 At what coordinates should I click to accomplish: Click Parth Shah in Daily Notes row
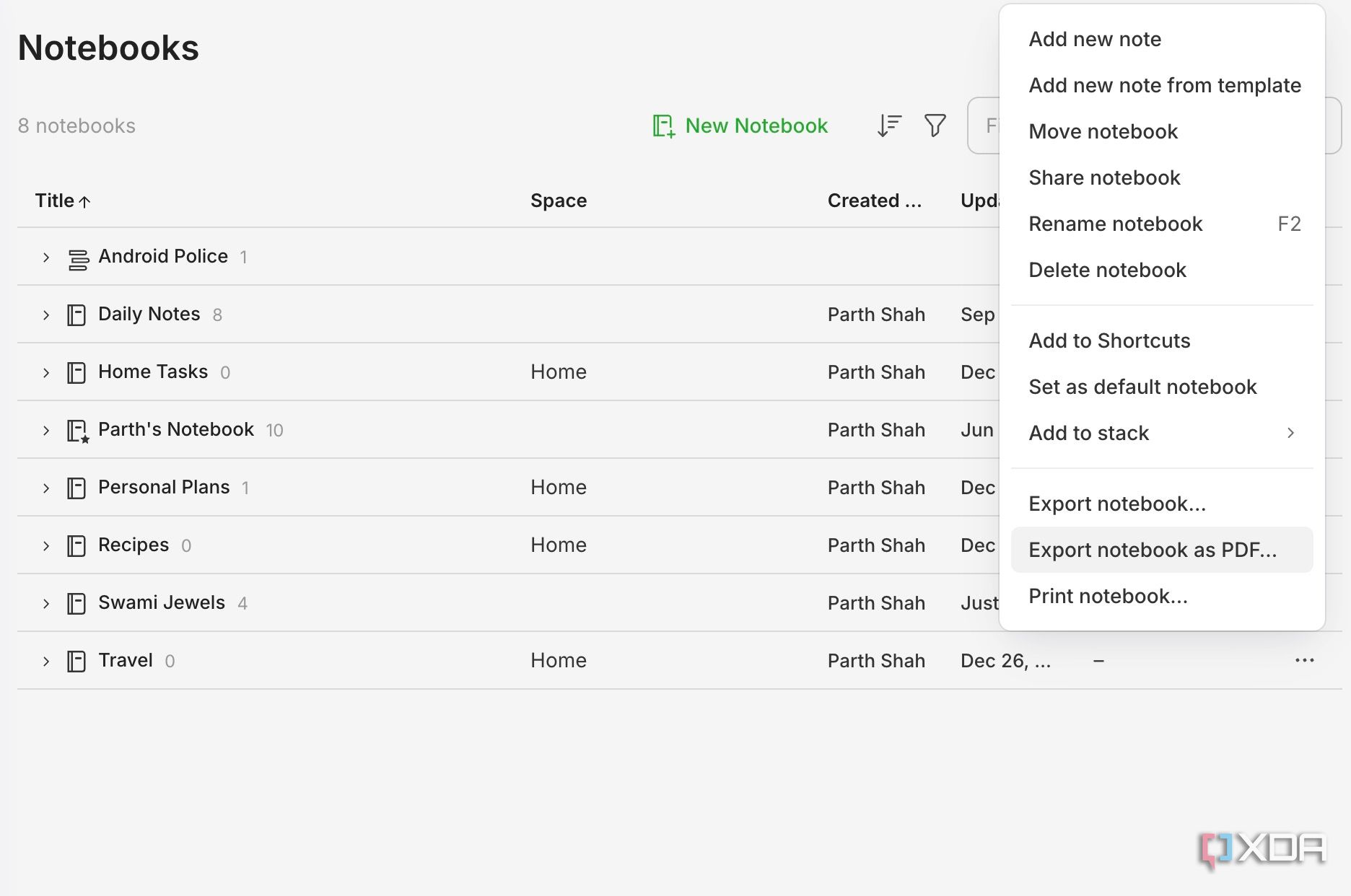876,315
